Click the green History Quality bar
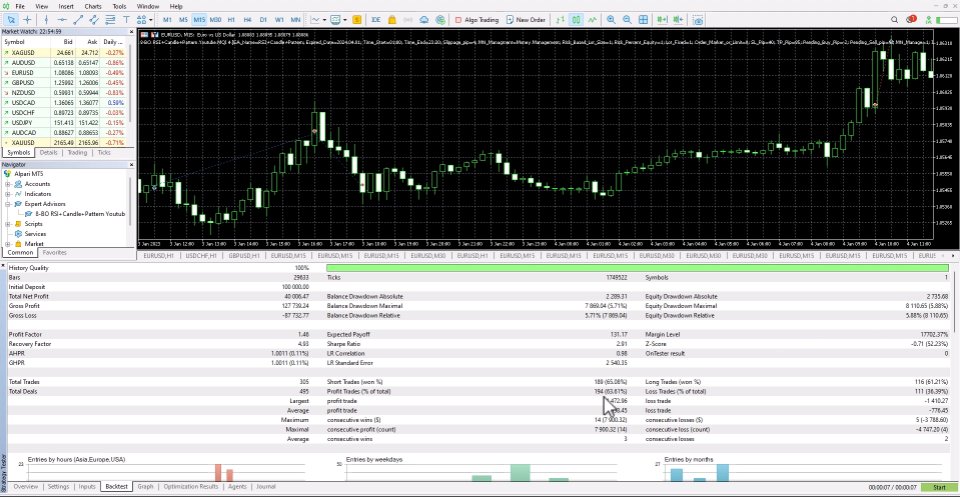Image resolution: width=960 pixels, height=497 pixels. 637,268
